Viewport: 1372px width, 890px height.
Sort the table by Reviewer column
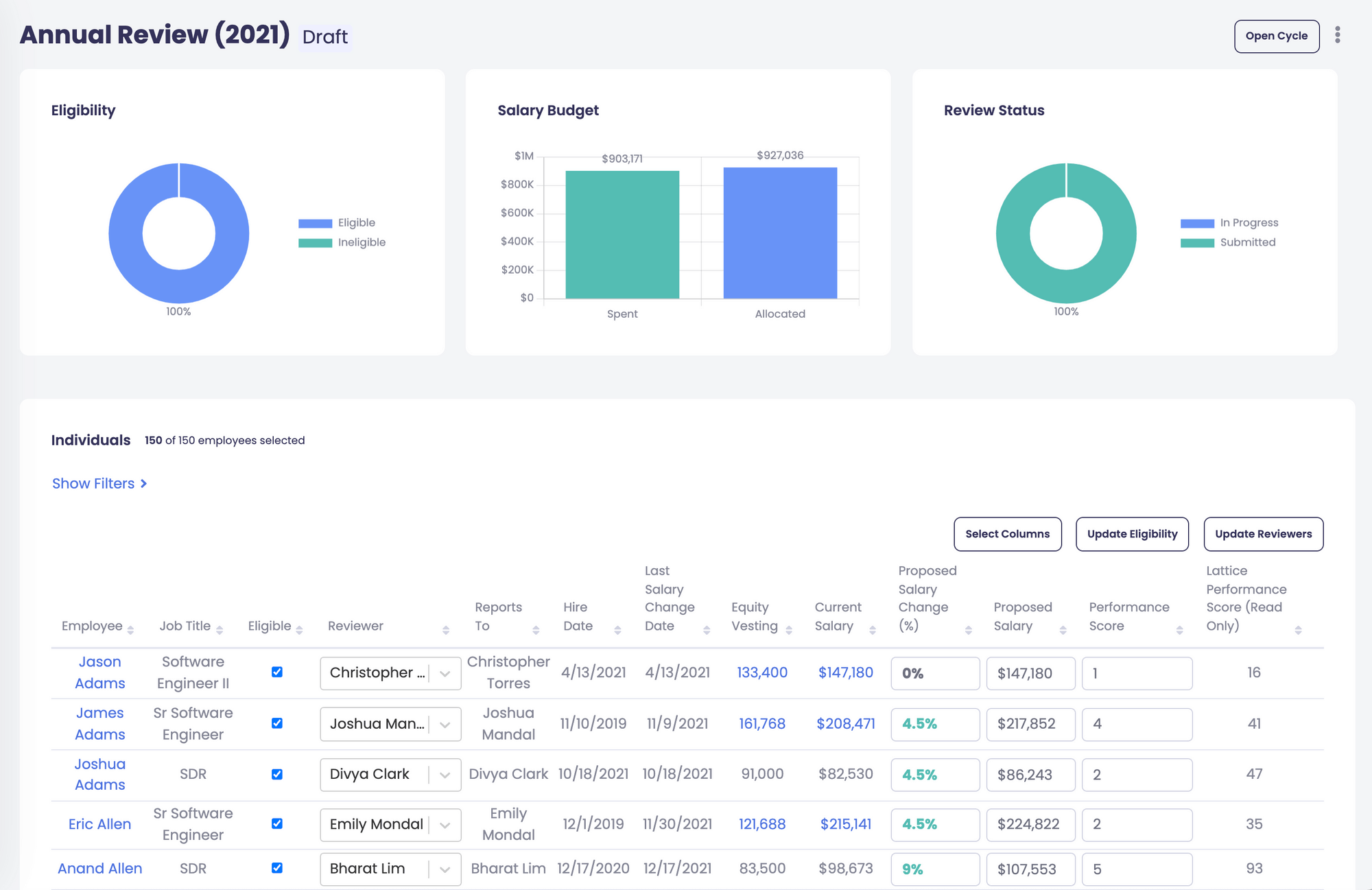[447, 626]
